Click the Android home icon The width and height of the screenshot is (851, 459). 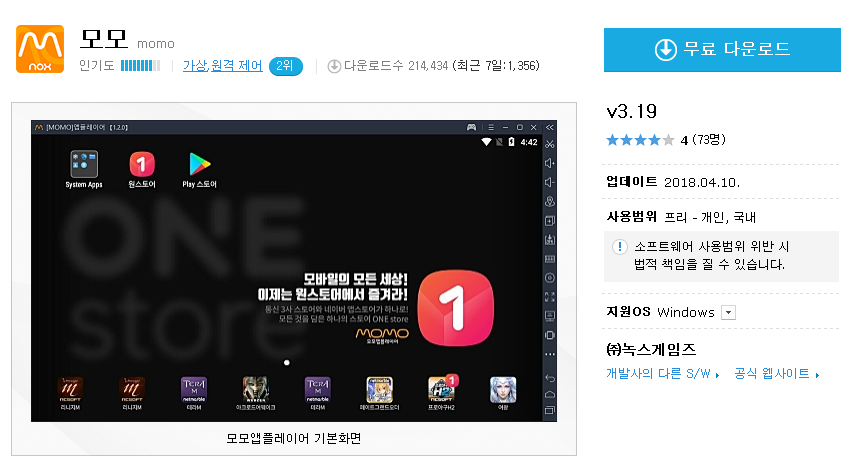pos(550,394)
